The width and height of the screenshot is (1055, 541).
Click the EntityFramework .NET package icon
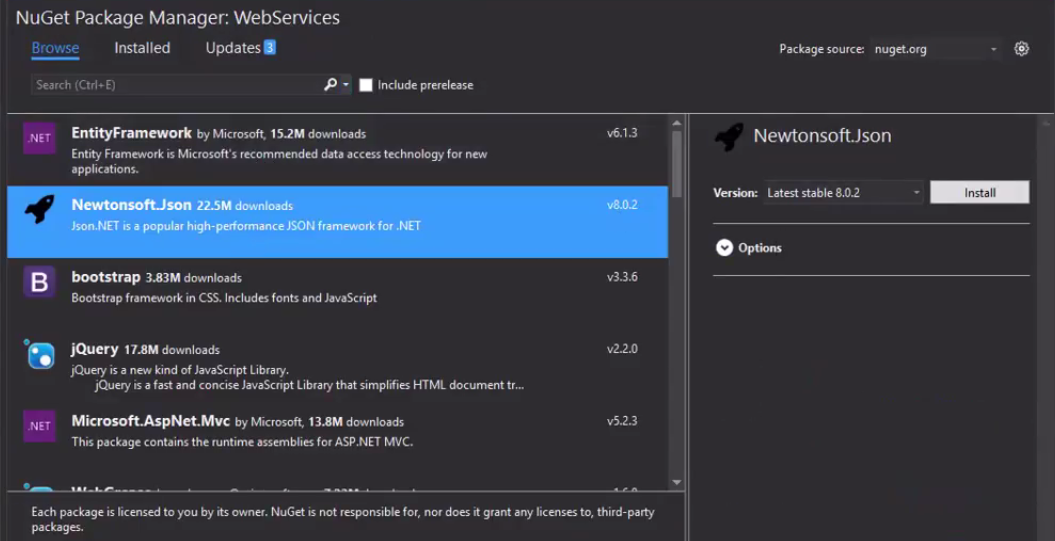39,138
